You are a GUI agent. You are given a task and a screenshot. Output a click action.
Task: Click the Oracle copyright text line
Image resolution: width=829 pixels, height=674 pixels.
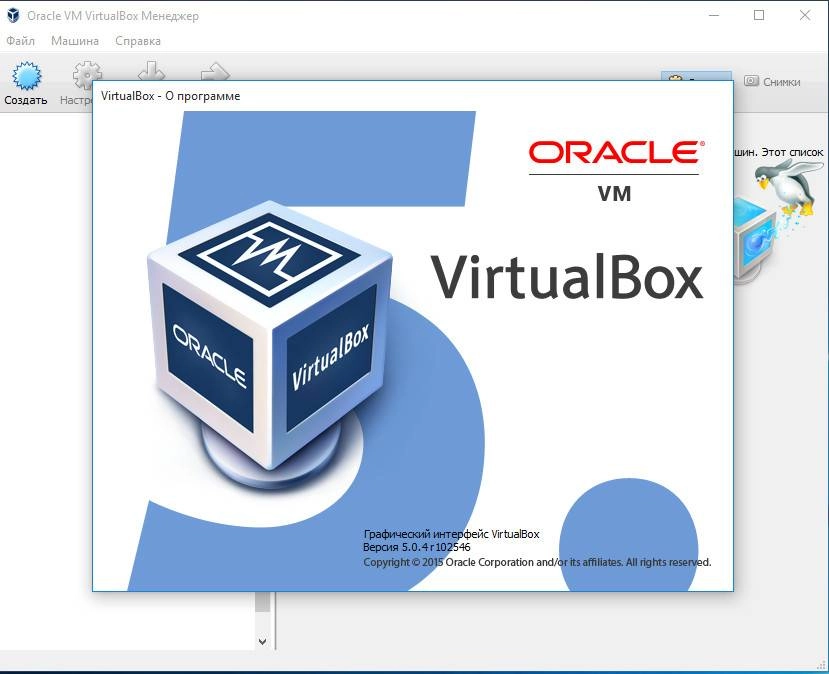click(x=537, y=562)
